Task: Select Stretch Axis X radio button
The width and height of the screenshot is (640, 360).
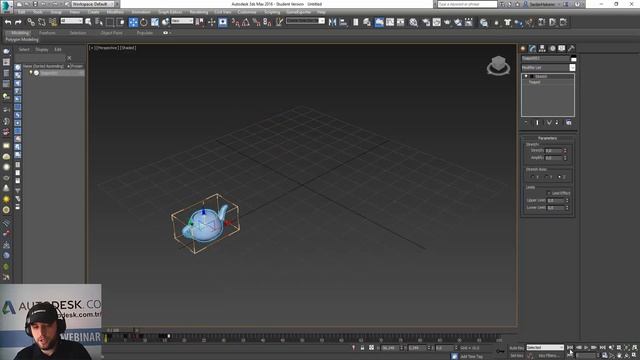Action: click(x=533, y=177)
